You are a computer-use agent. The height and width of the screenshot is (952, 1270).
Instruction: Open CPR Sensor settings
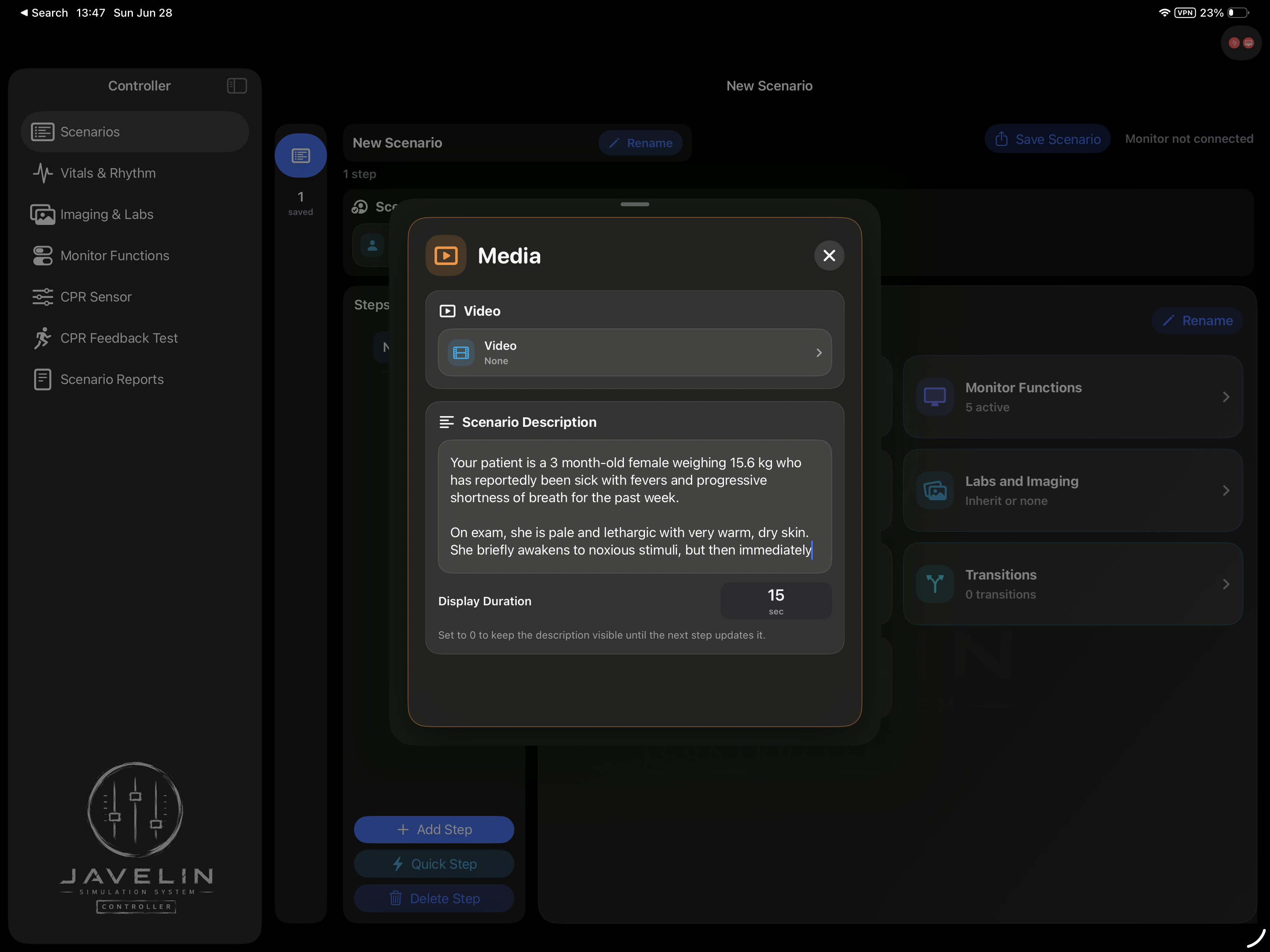point(135,297)
